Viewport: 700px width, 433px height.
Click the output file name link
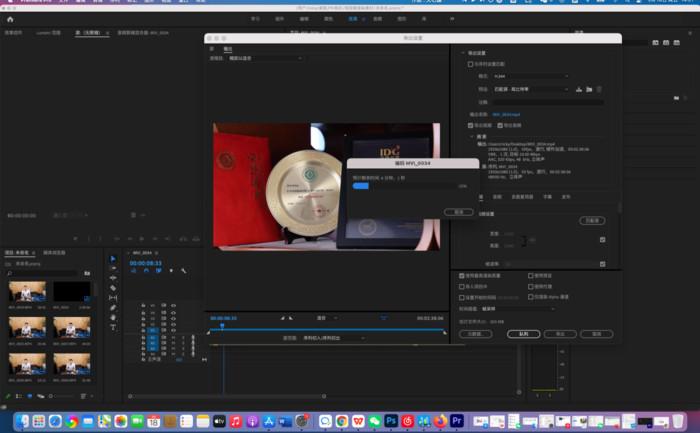(x=508, y=114)
